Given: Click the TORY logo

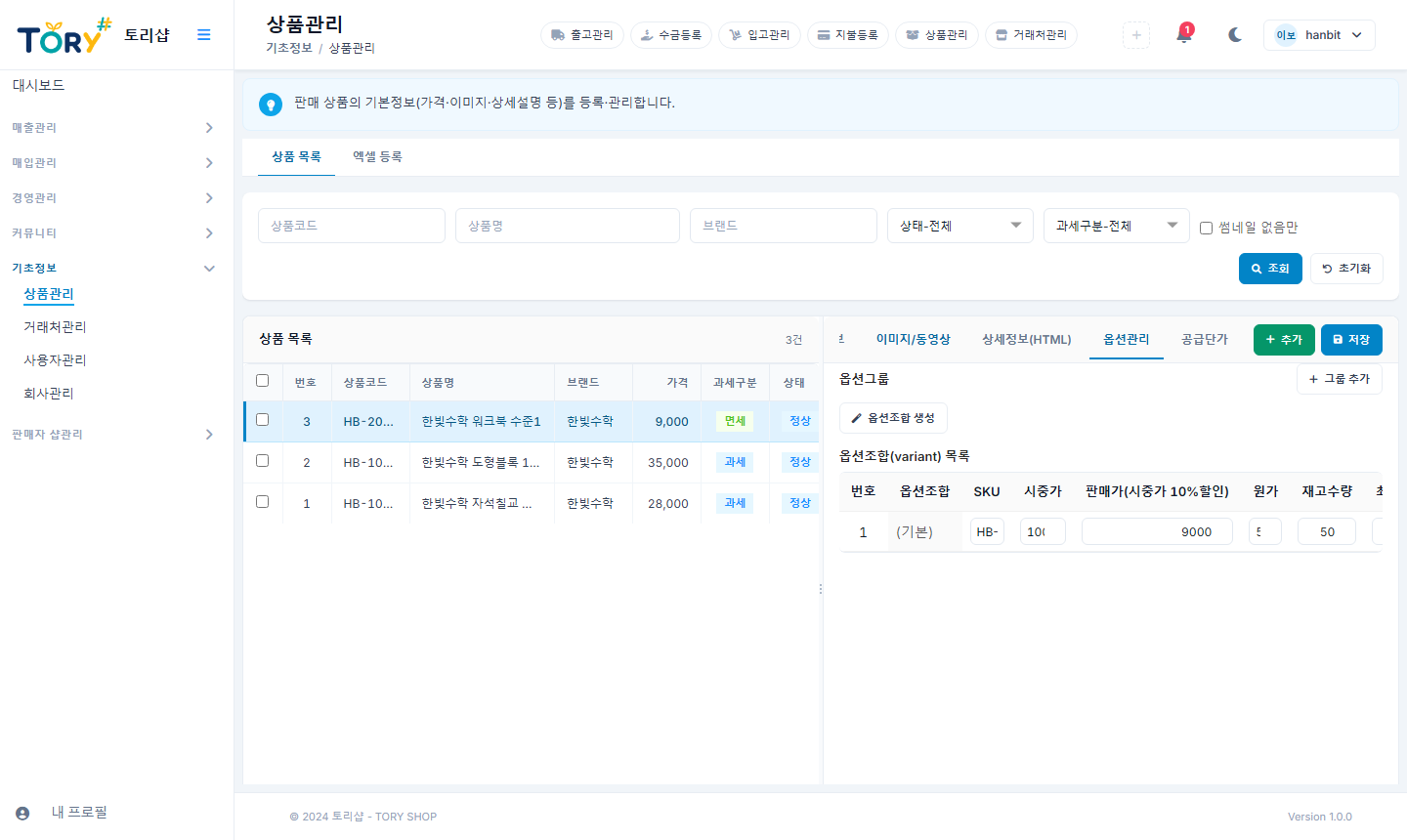Looking at the screenshot, I should click(x=64, y=36).
